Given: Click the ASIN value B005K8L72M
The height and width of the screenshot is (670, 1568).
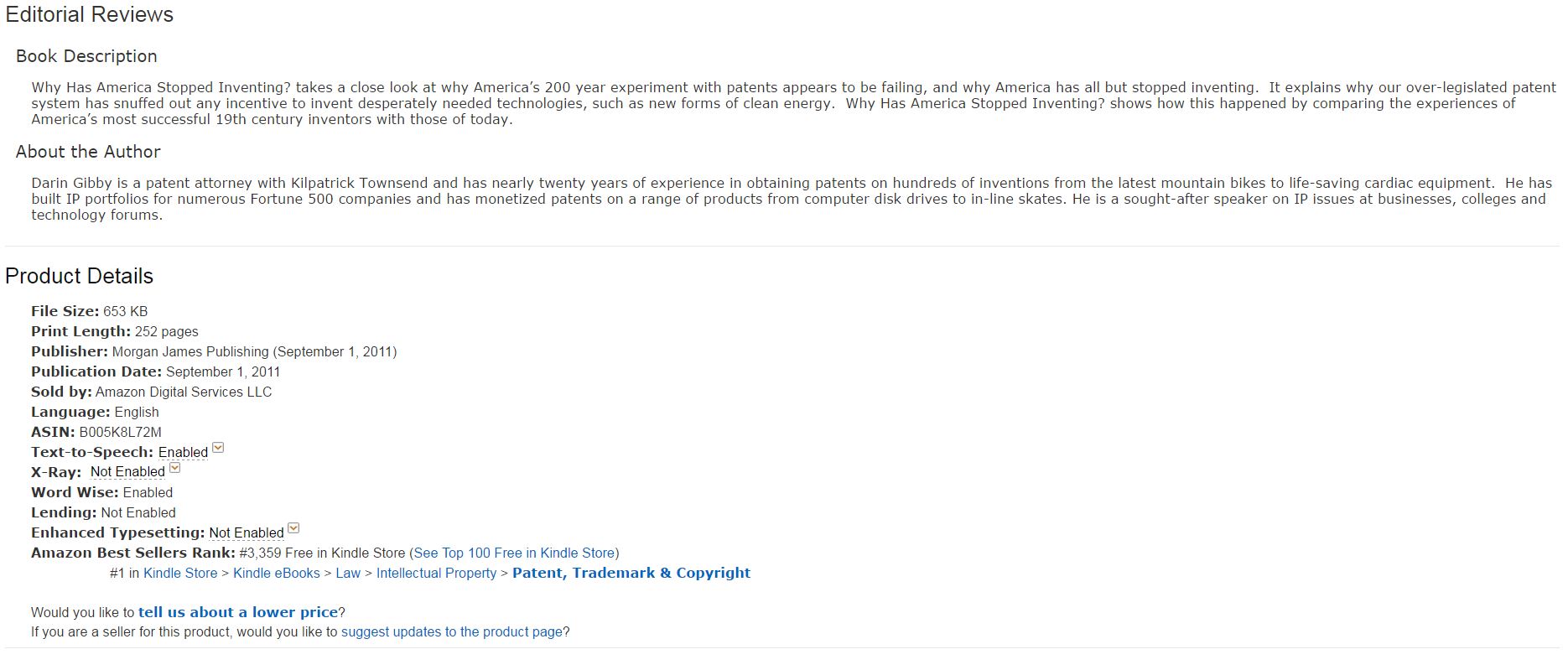Looking at the screenshot, I should coord(120,432).
